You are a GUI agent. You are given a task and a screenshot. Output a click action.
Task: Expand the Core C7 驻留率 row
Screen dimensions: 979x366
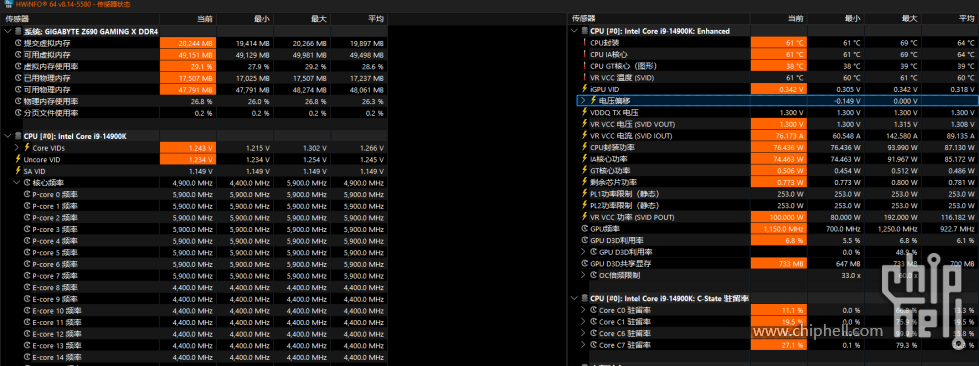point(583,345)
